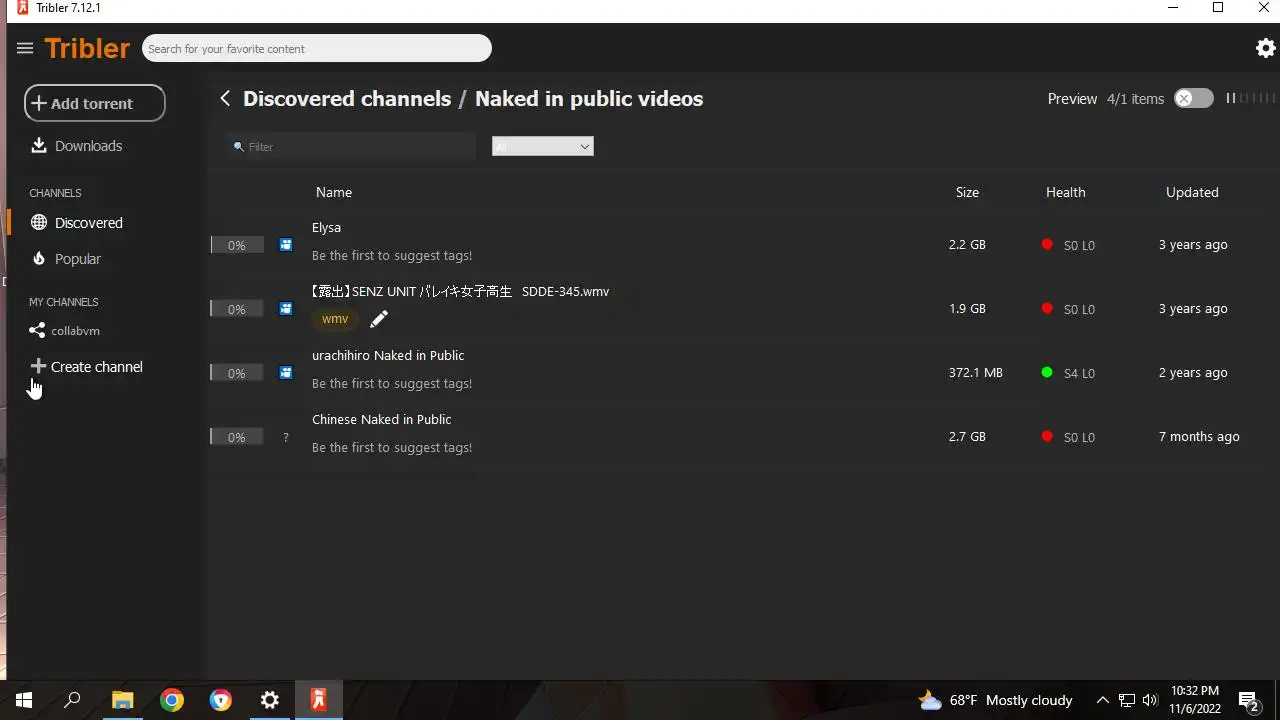
Task: Show hidden system tray icons
Action: point(1102,700)
